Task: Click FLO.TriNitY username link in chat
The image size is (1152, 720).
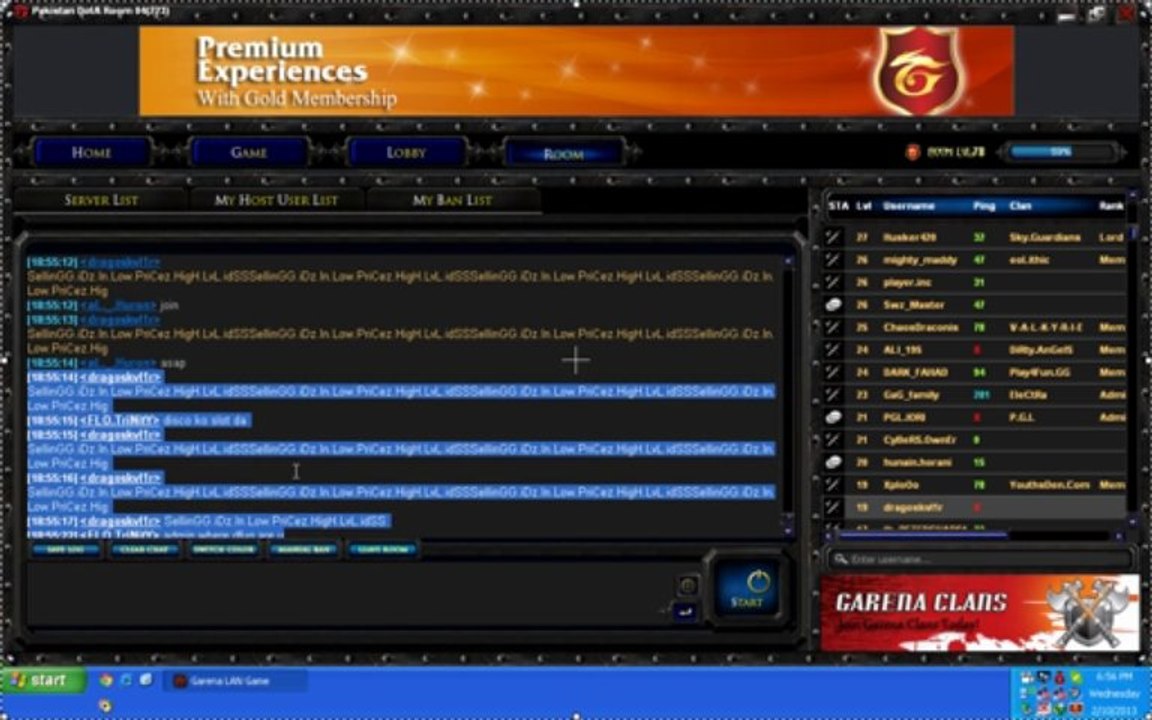Action: (x=120, y=420)
